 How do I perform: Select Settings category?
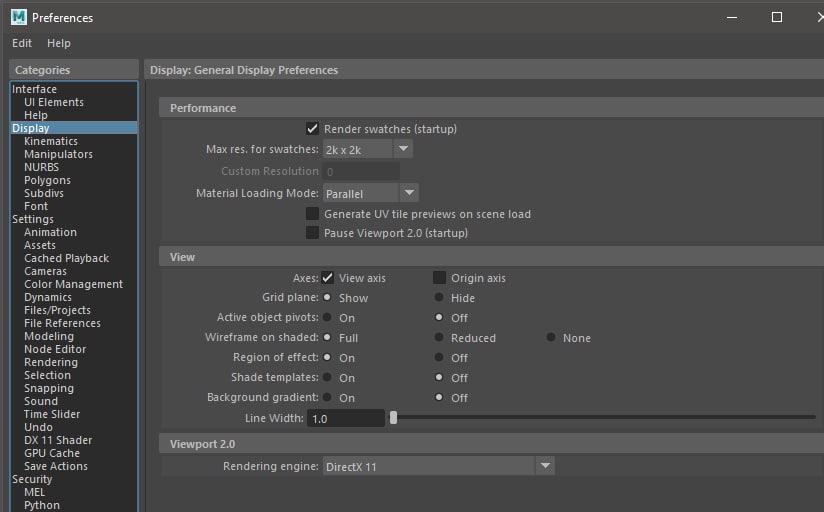pos(74,219)
